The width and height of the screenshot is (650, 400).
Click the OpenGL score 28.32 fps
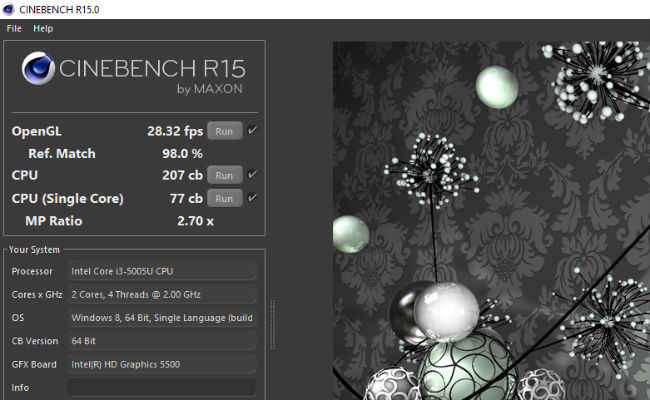175,131
